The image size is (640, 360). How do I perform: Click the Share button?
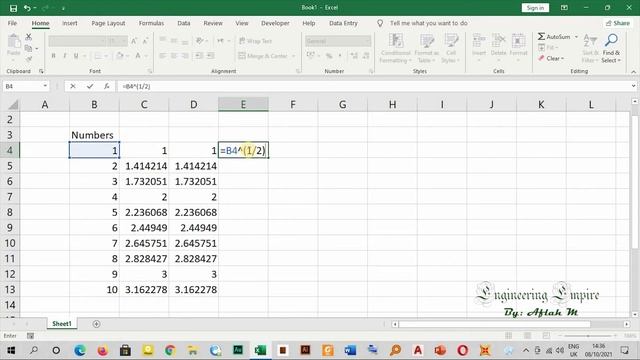pos(618,23)
